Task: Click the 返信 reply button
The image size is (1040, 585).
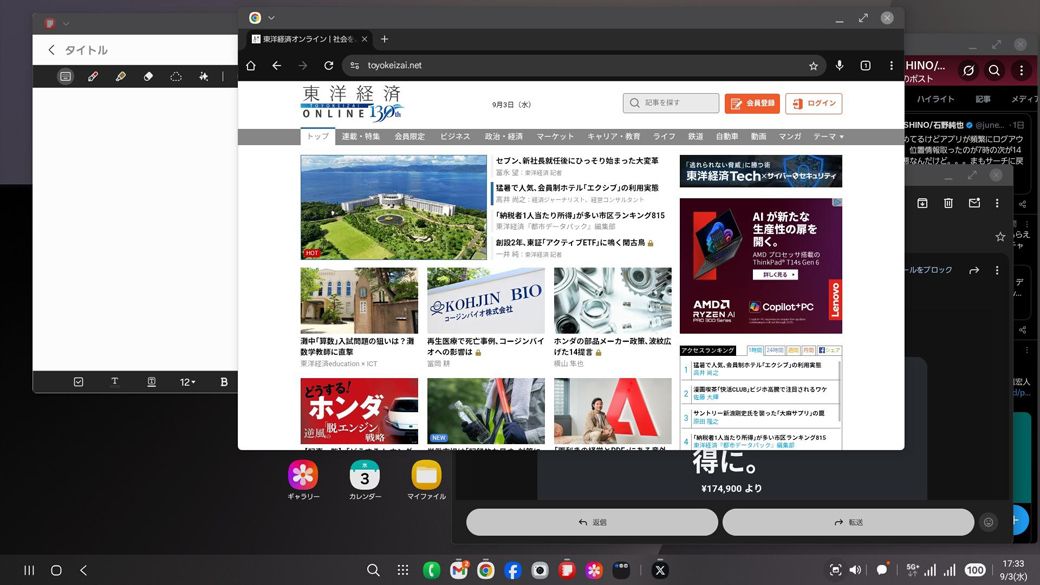Action: click(x=592, y=522)
